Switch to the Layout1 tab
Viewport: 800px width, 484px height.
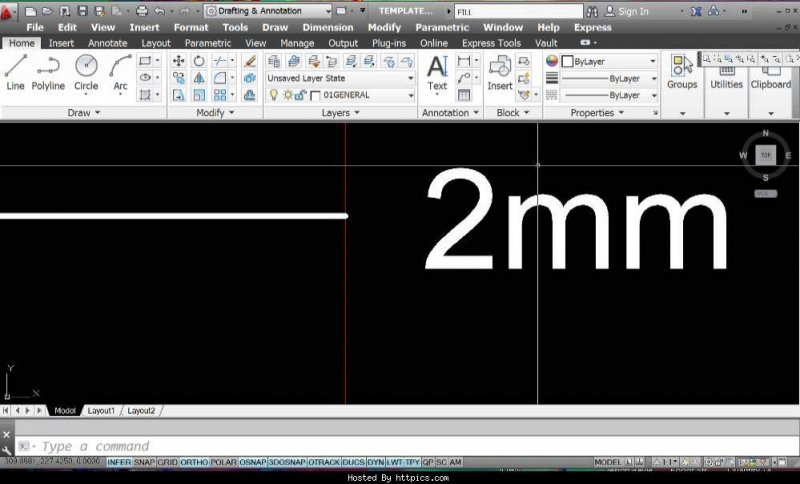click(101, 411)
